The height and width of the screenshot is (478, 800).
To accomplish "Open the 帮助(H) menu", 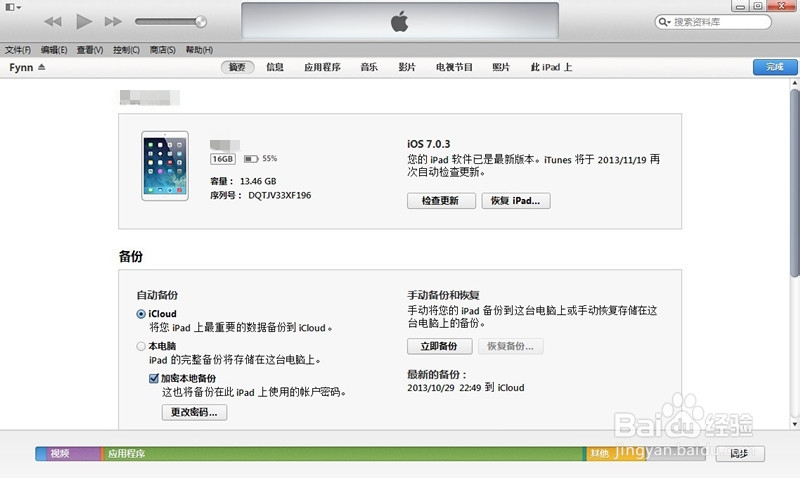I will tap(199, 50).
